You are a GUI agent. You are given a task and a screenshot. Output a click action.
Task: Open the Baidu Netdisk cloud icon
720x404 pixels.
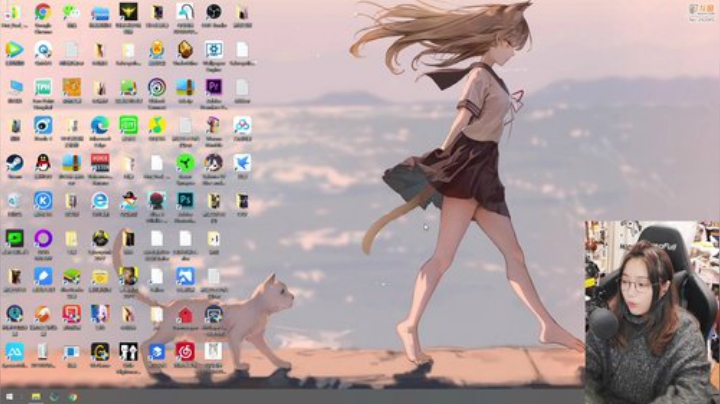click(242, 125)
